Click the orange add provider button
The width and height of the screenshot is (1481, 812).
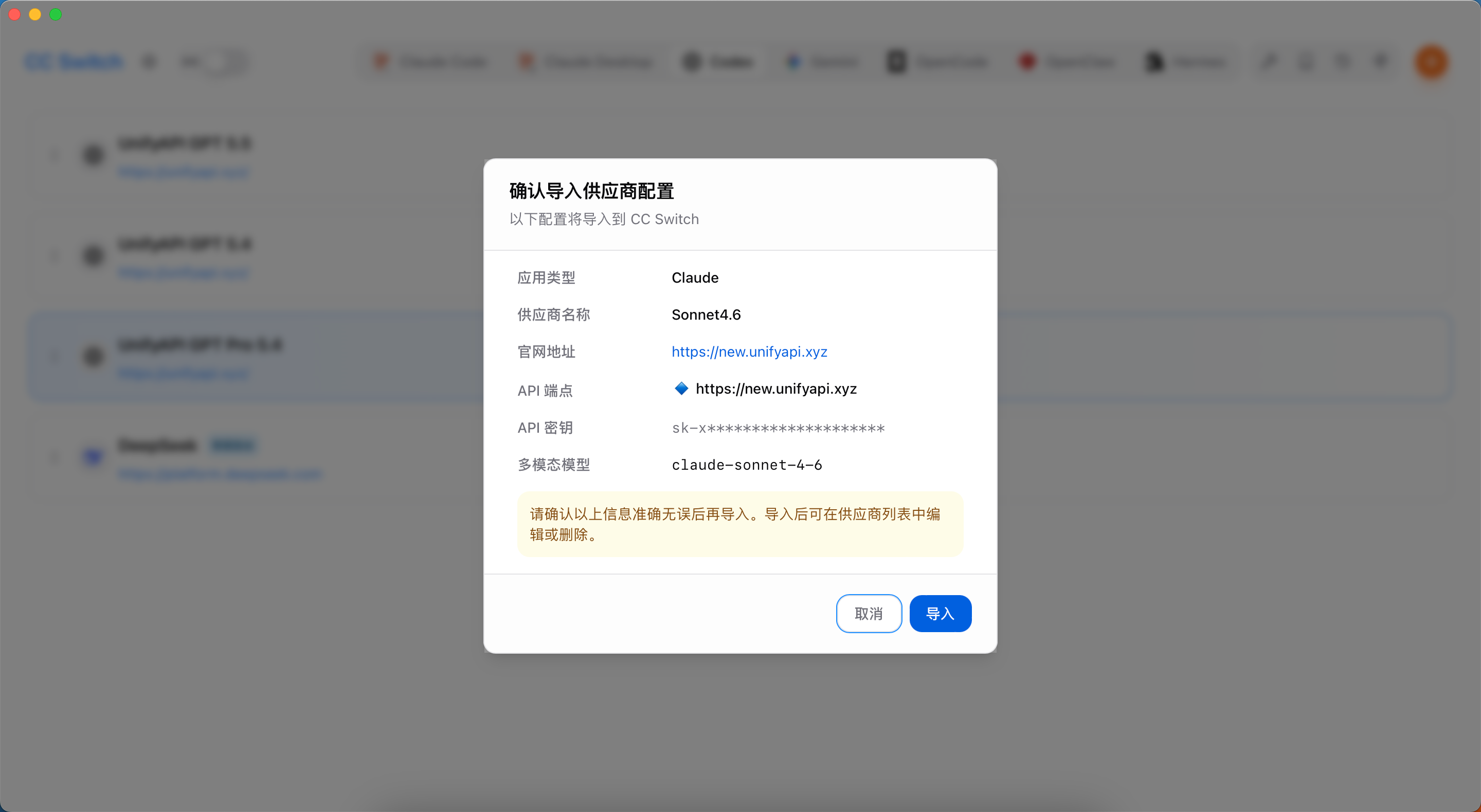1431,62
